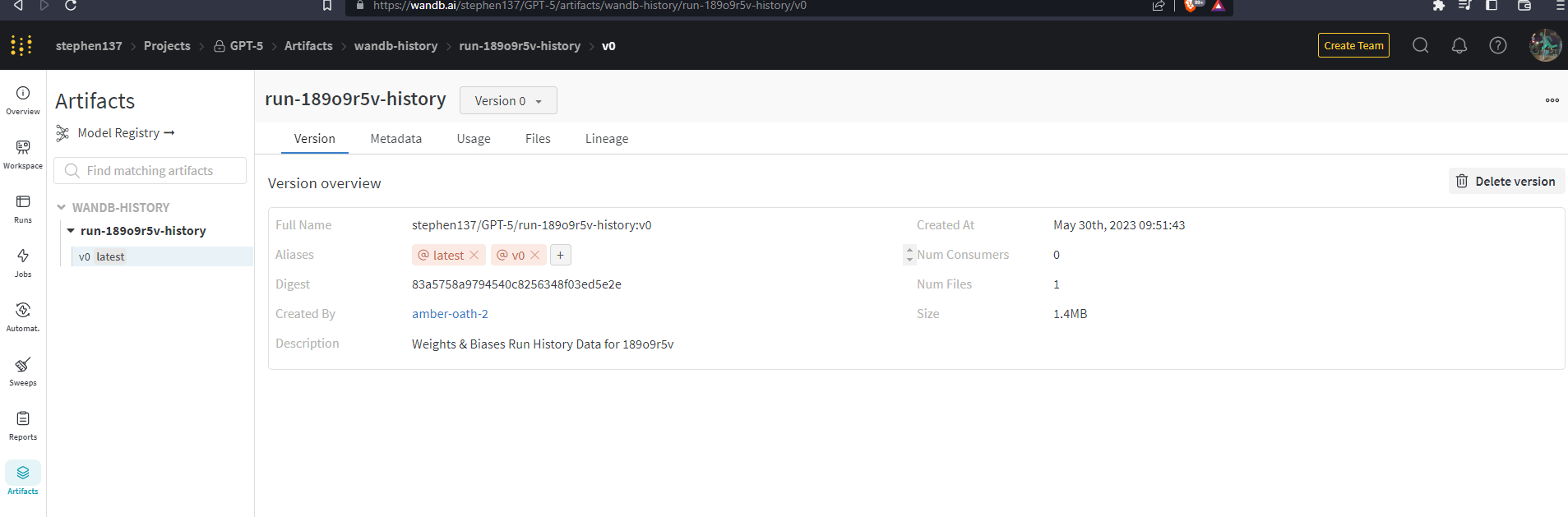The height and width of the screenshot is (517, 1568).
Task: Go to wandb-history breadcrumb
Action: tap(395, 46)
